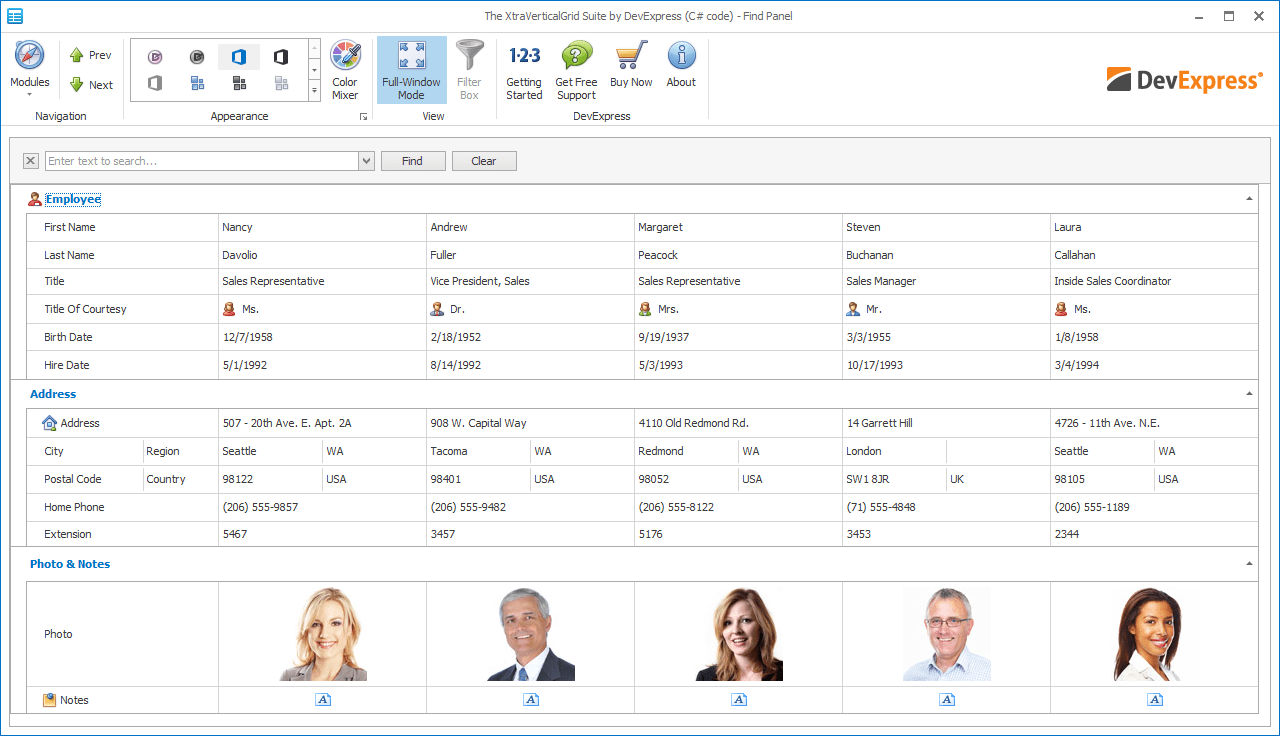Click the 'Inside Sales Coordinator' cell

click(x=1154, y=281)
